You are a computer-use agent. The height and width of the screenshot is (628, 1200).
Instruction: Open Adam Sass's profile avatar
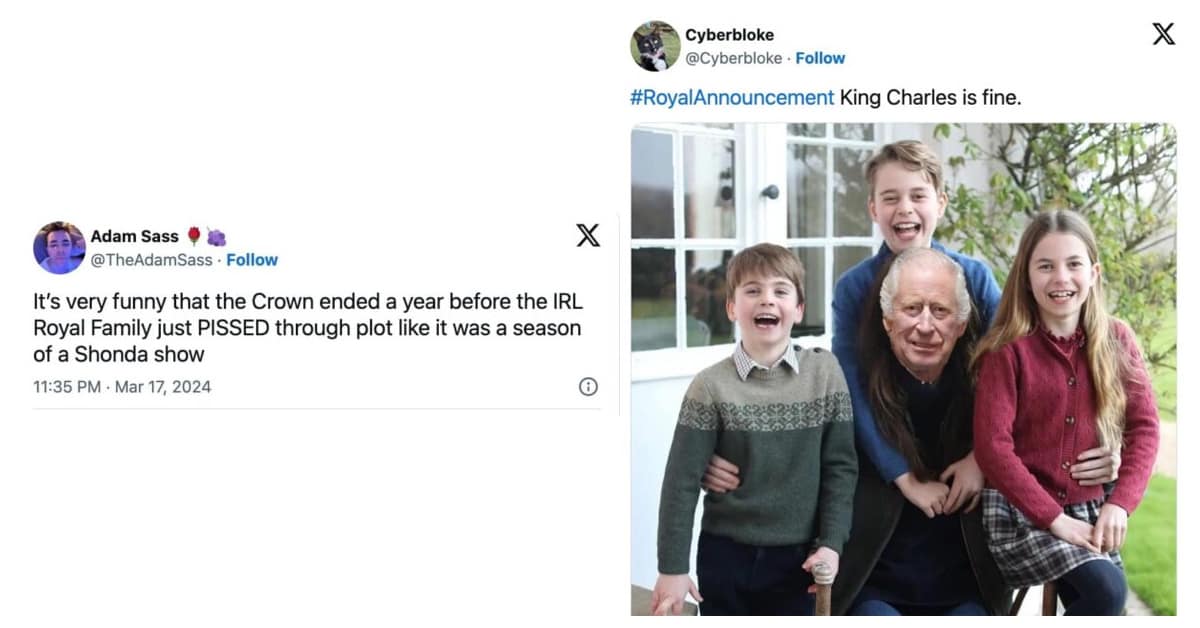[59, 248]
